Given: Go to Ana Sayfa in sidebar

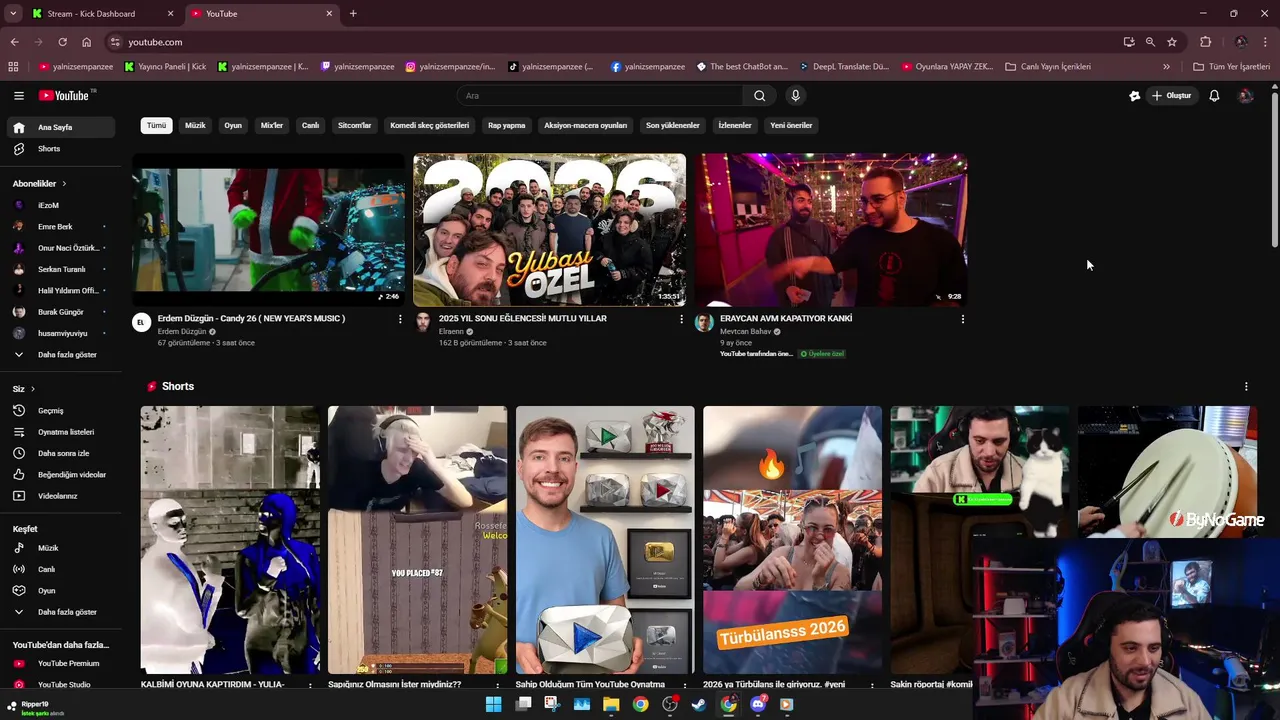Looking at the screenshot, I should coord(59,127).
